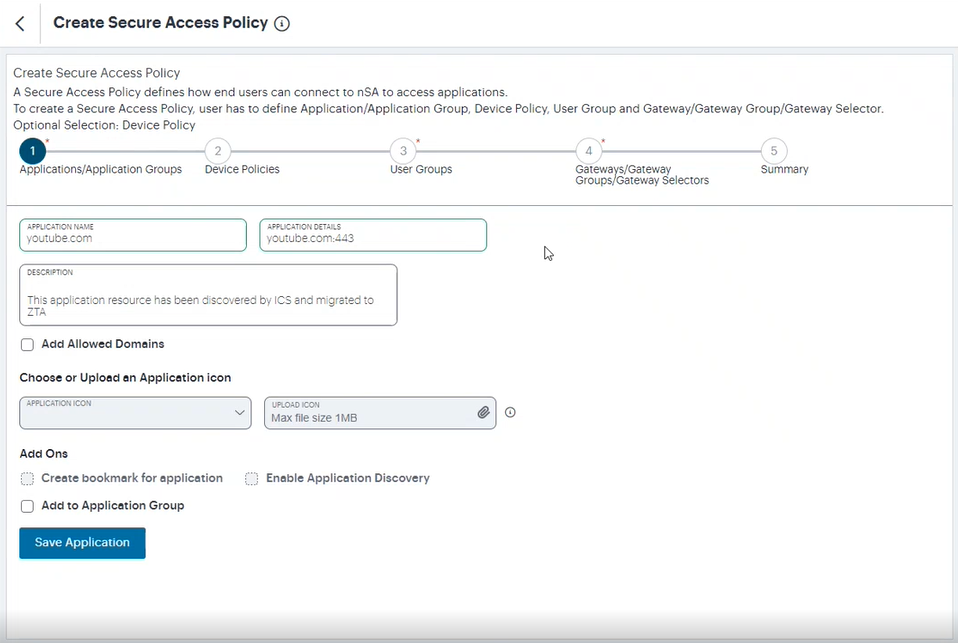Check Create bookmark for application
Viewport: 958px width, 643px height.
(27, 478)
